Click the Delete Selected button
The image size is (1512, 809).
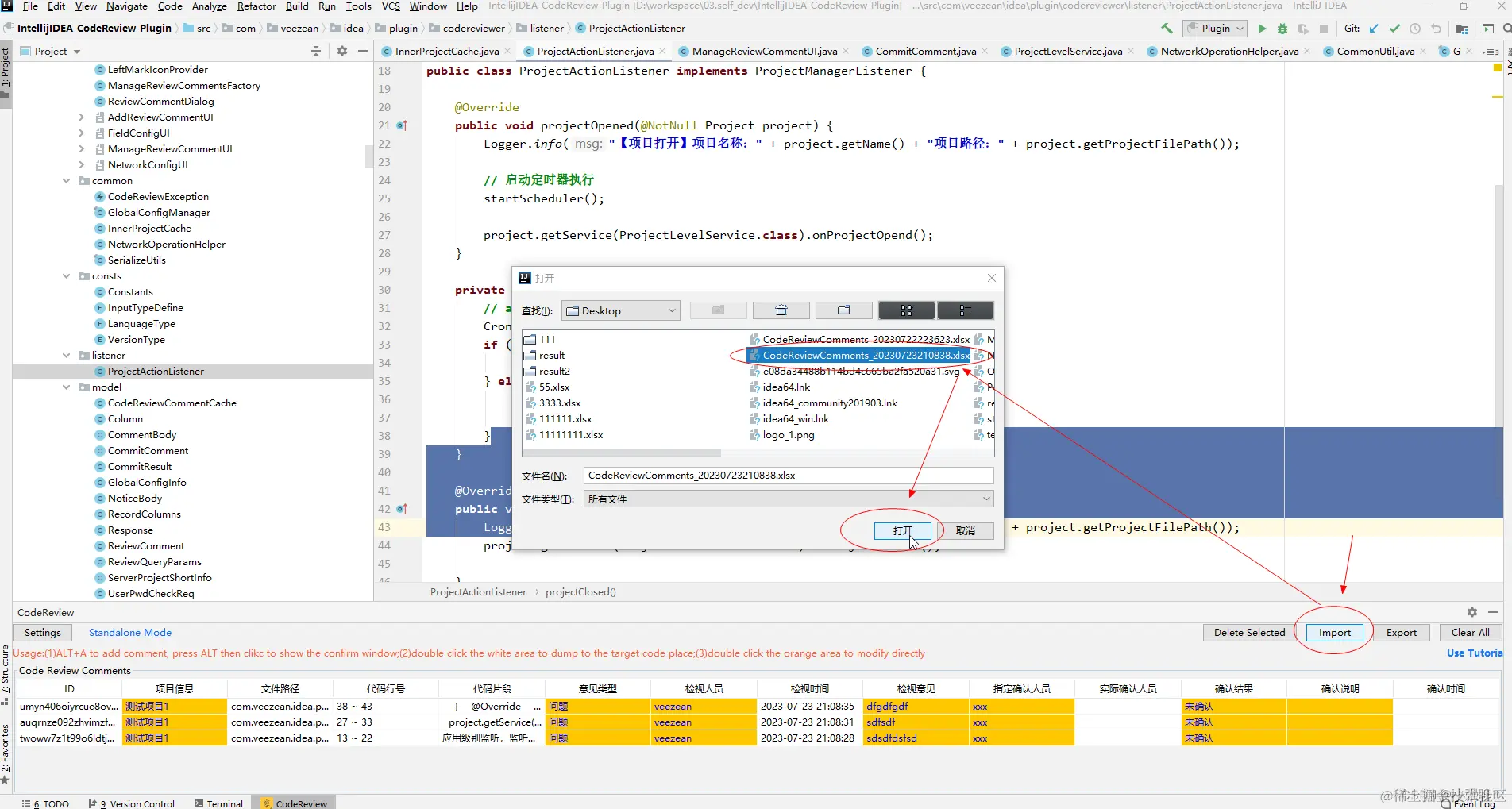1249,633
